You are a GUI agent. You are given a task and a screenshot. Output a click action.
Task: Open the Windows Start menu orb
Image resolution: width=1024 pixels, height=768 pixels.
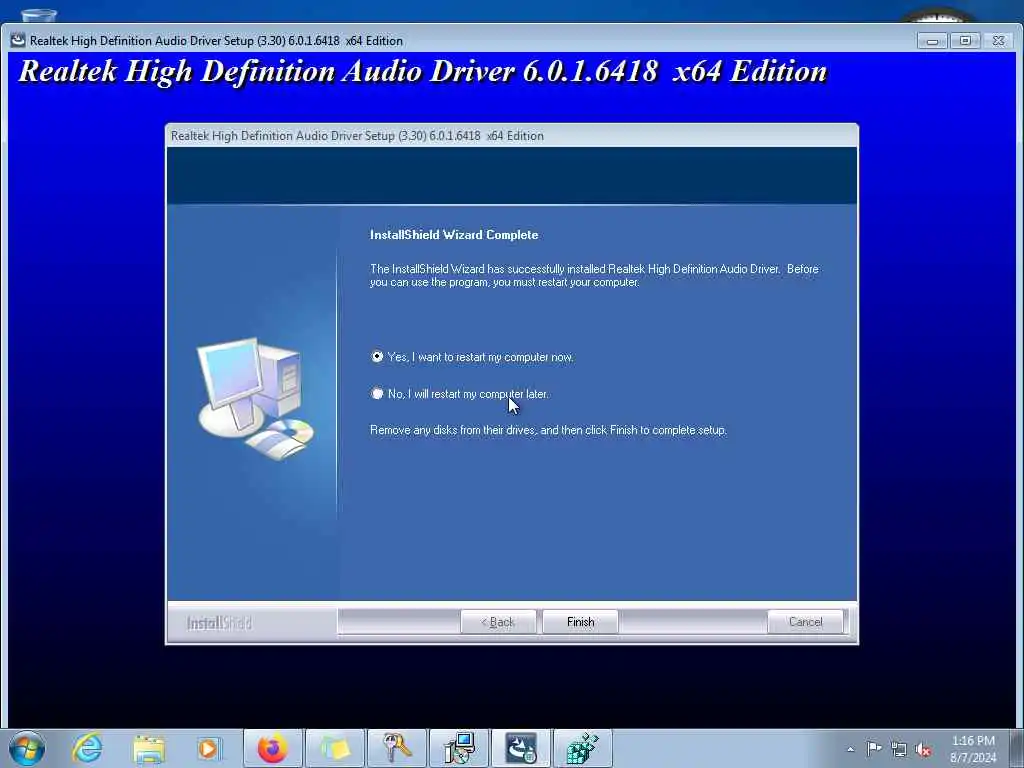[x=27, y=748]
